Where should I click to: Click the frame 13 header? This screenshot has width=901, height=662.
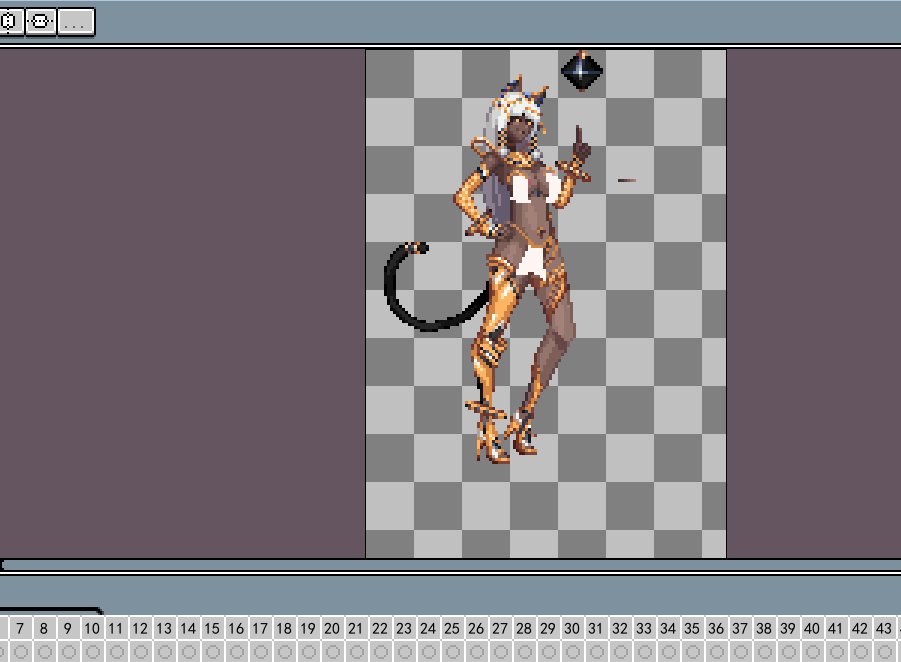point(164,628)
